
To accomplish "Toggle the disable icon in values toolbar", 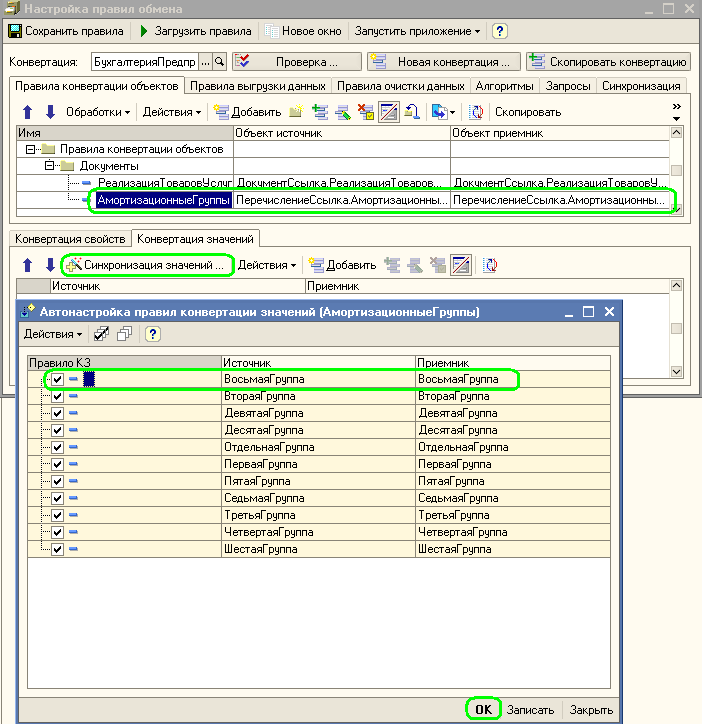I will point(461,265).
